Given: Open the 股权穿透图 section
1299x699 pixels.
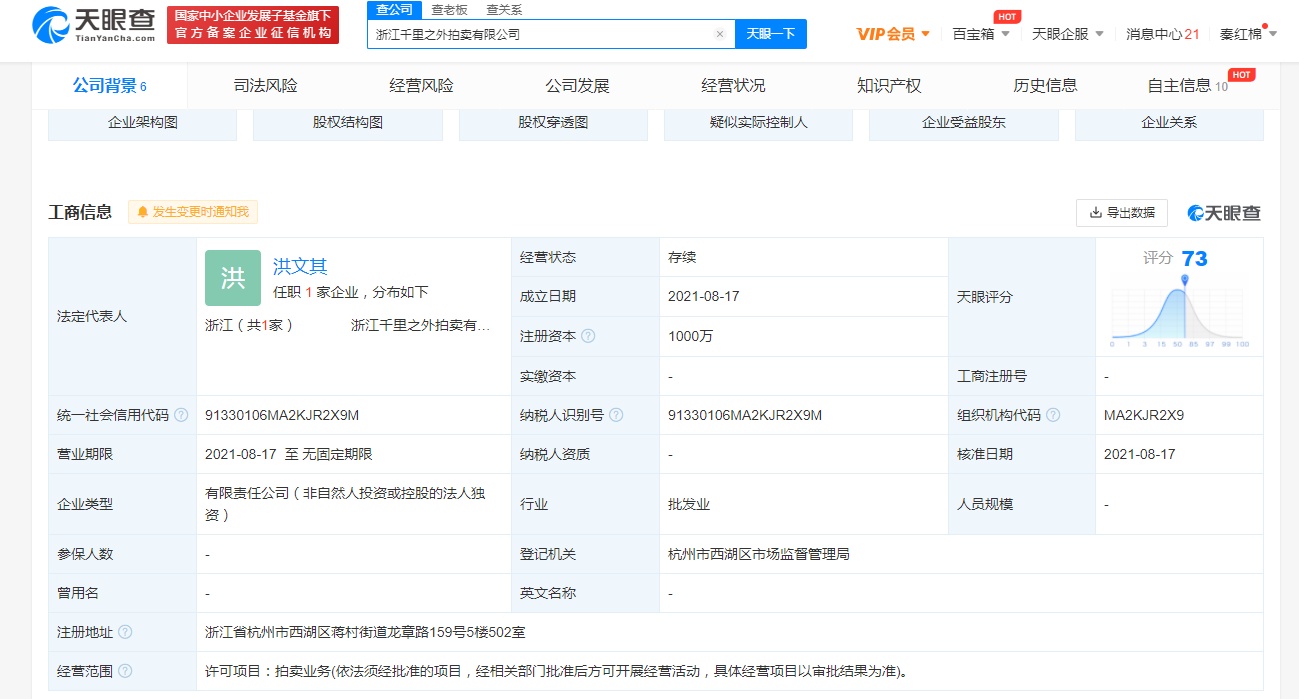Looking at the screenshot, I should pyautogui.click(x=553, y=124).
